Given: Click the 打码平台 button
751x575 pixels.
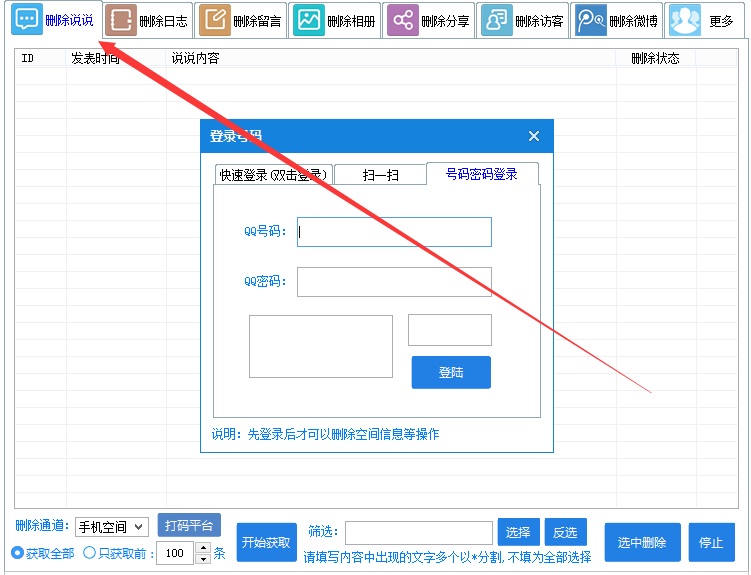Looking at the screenshot, I should click(x=189, y=526).
